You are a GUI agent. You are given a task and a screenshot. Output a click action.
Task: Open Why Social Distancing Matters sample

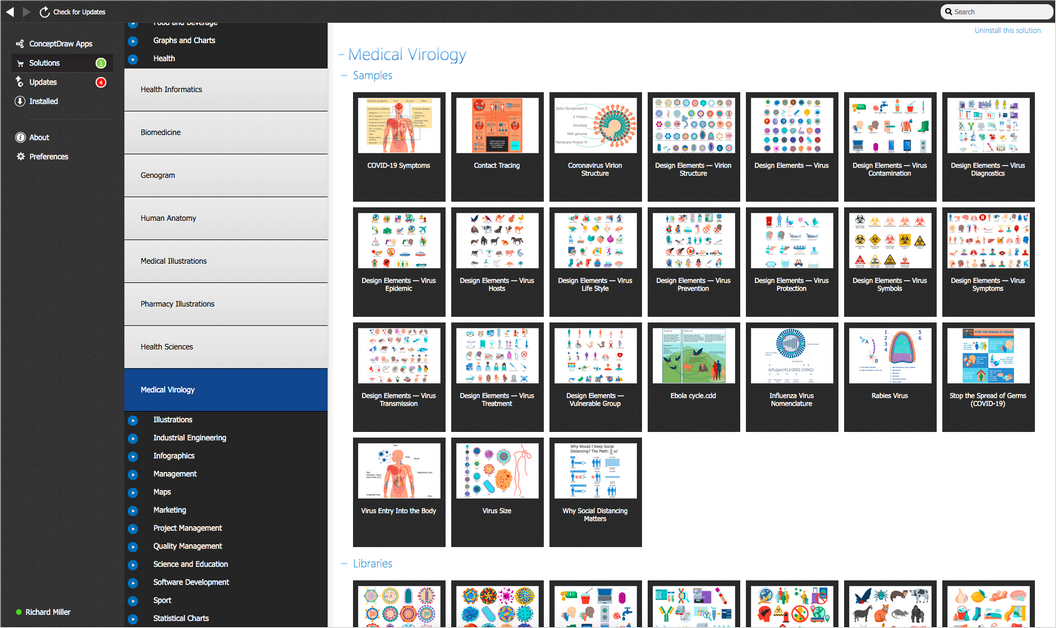(x=595, y=493)
